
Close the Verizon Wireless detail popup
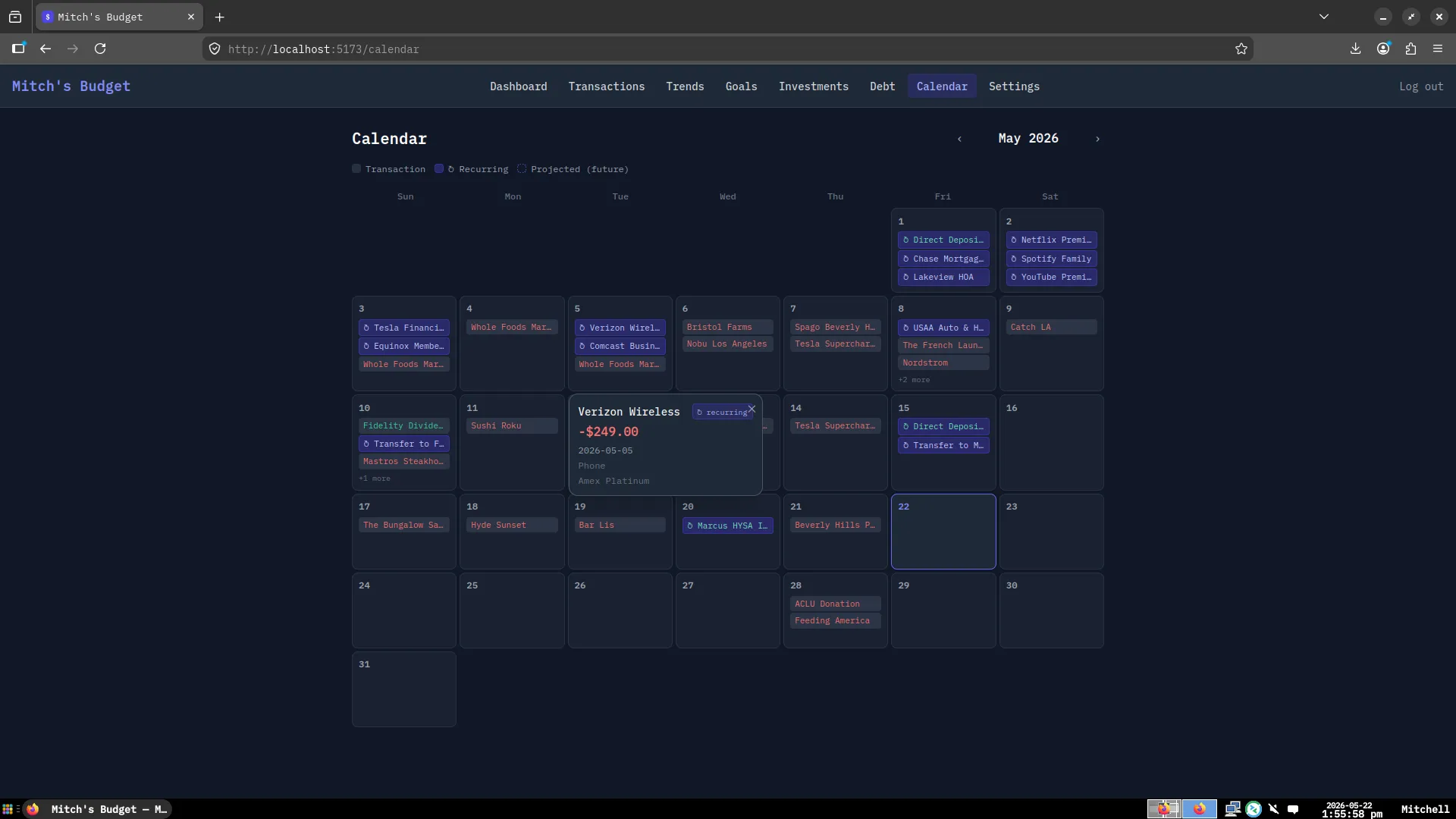tap(752, 409)
